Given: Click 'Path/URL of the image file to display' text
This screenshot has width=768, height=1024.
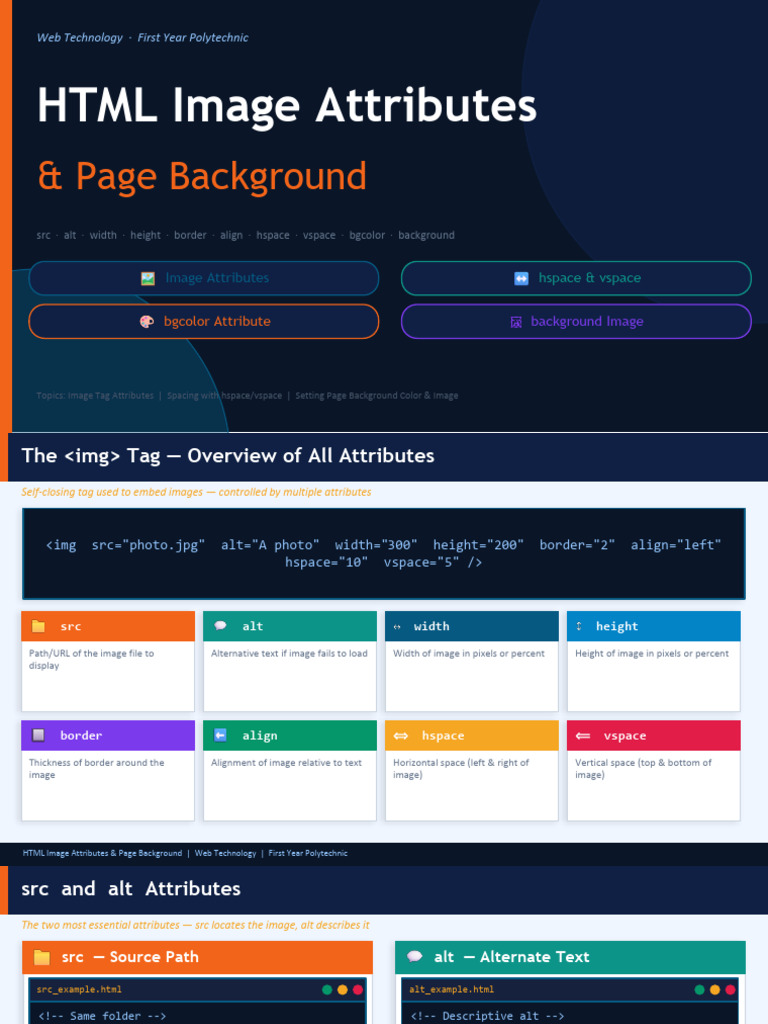Looking at the screenshot, I should 91,660.
